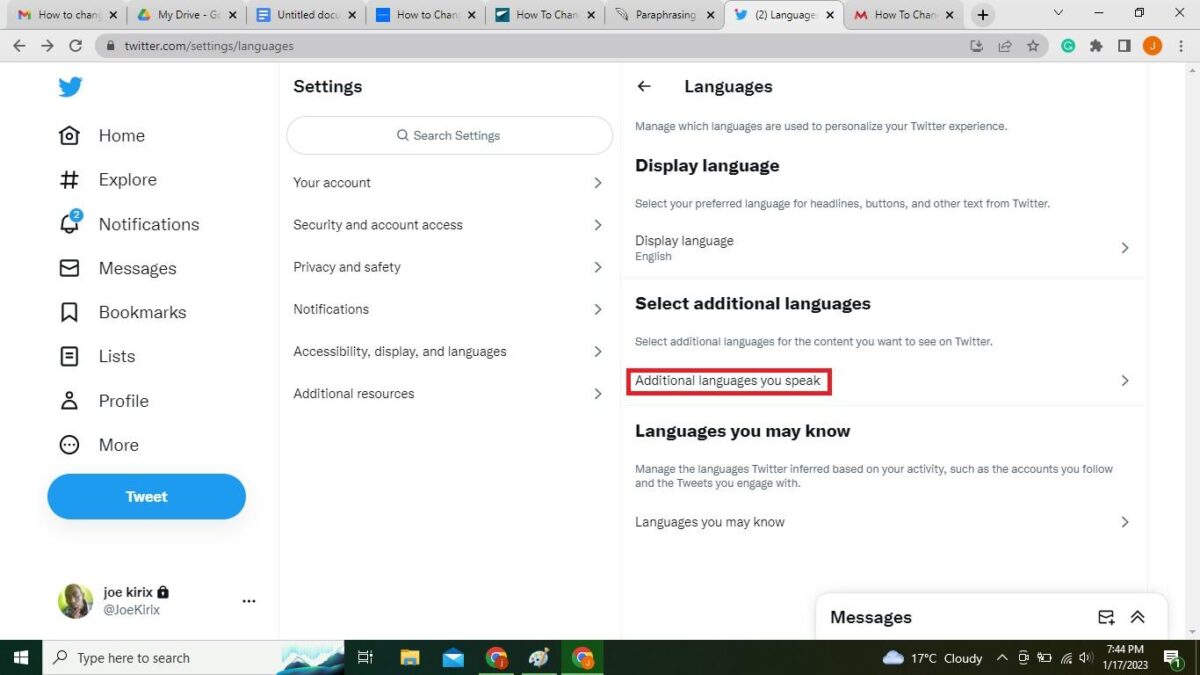Switch to Untitled document tab
This screenshot has width=1200, height=675.
tap(306, 15)
